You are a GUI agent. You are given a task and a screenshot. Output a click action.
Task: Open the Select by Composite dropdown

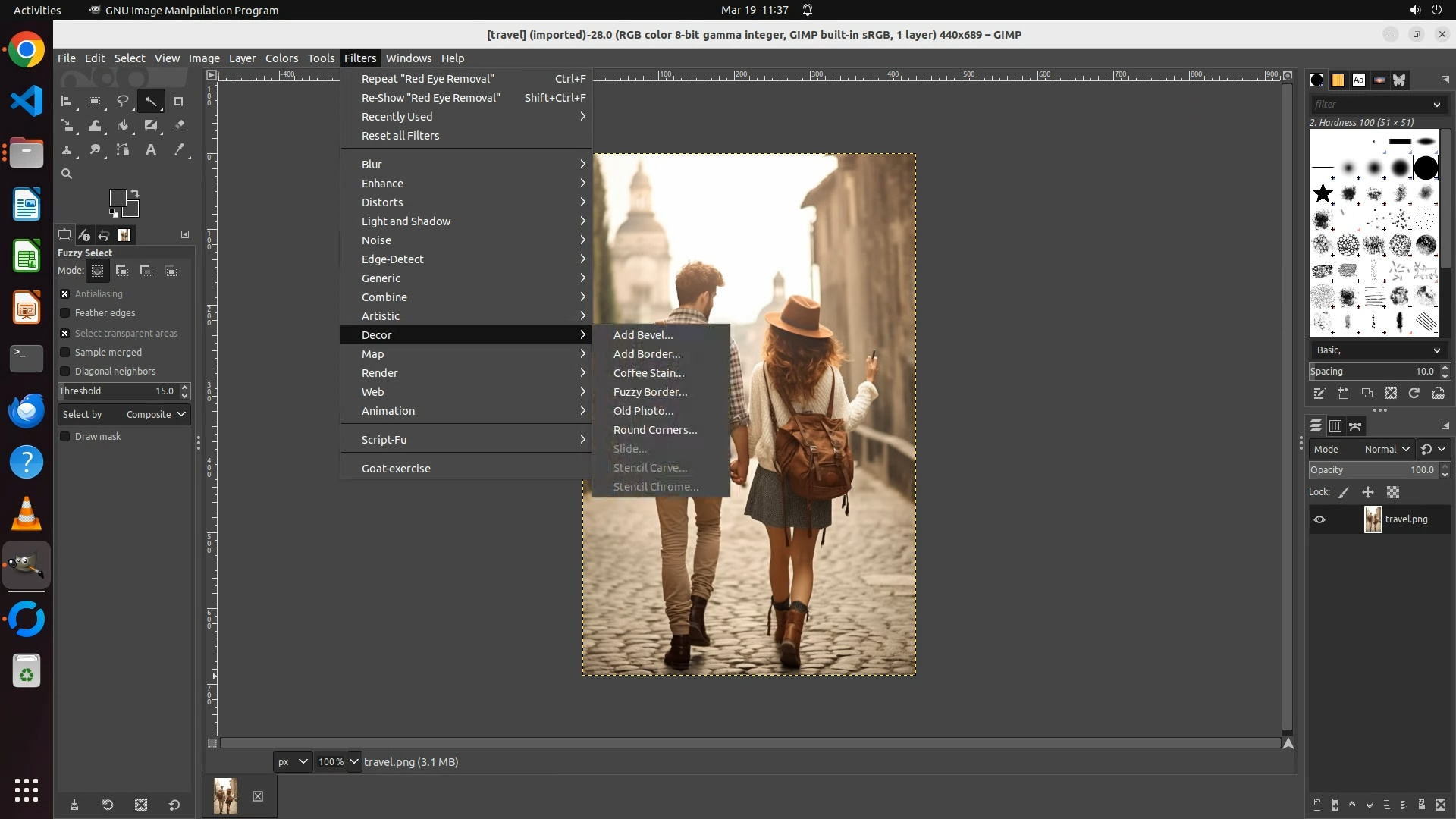point(124,414)
